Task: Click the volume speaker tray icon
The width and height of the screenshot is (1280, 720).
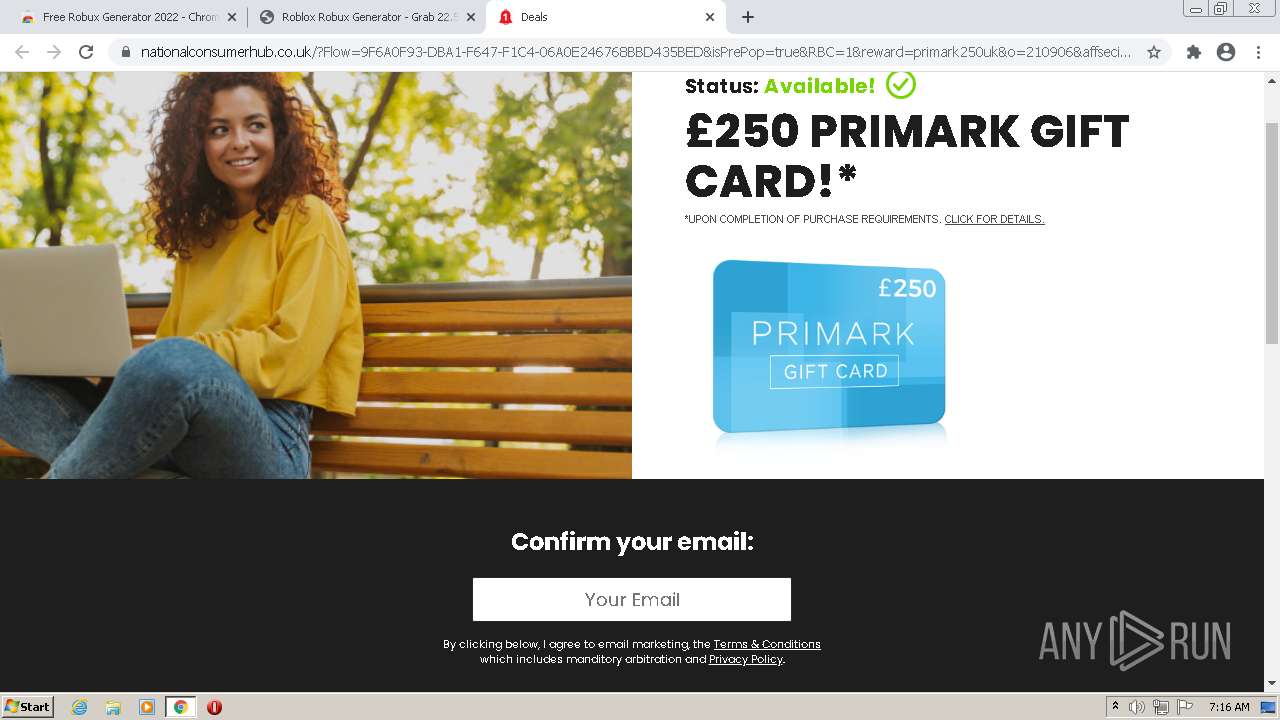Action: click(1136, 707)
